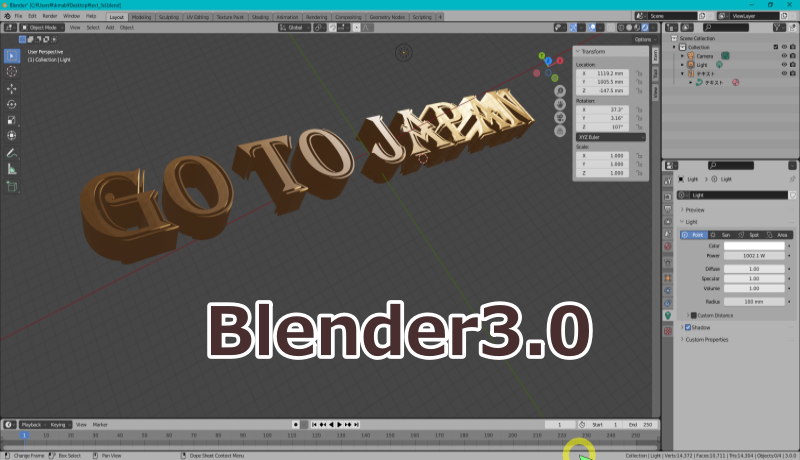Image resolution: width=800 pixels, height=460 pixels.
Task: Select the Add Cube tool
Action: click(x=12, y=186)
